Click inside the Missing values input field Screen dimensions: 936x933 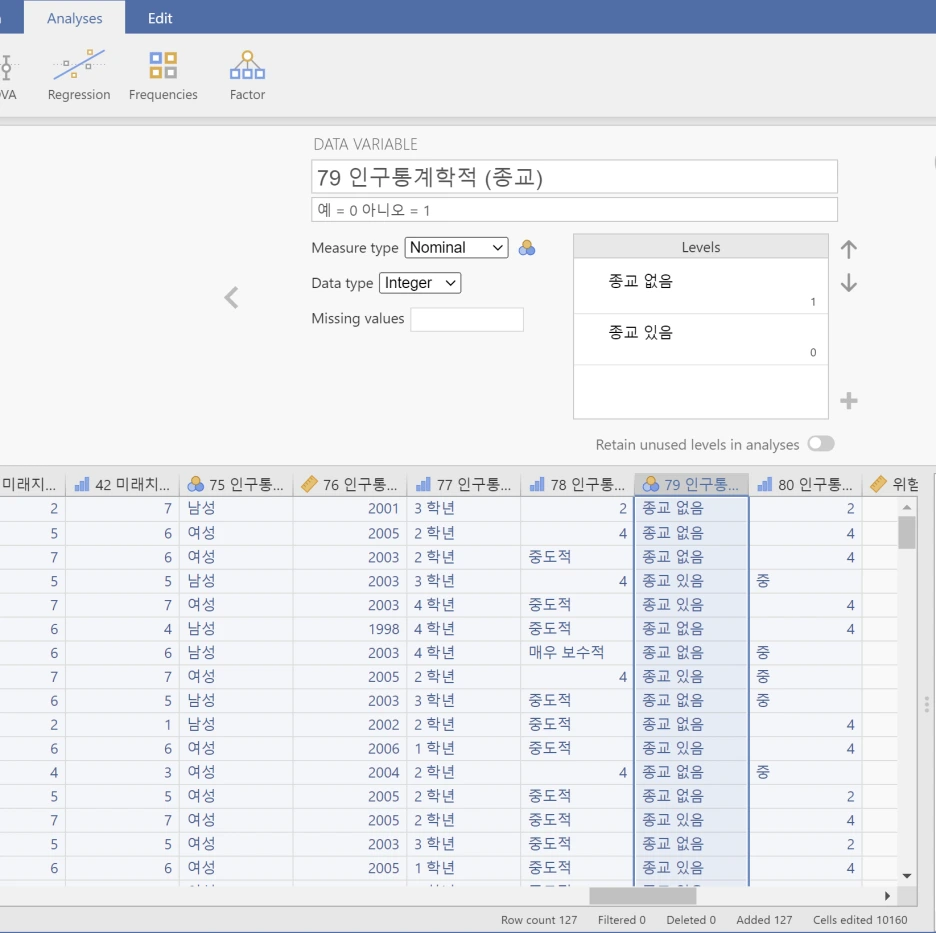point(468,318)
